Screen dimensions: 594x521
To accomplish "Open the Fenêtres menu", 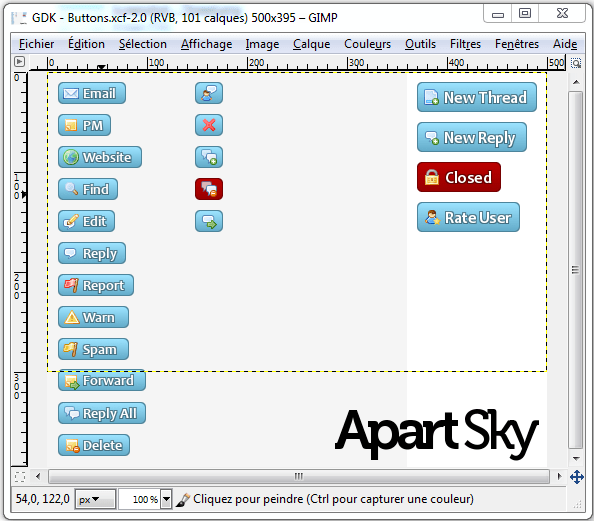I will 517,44.
